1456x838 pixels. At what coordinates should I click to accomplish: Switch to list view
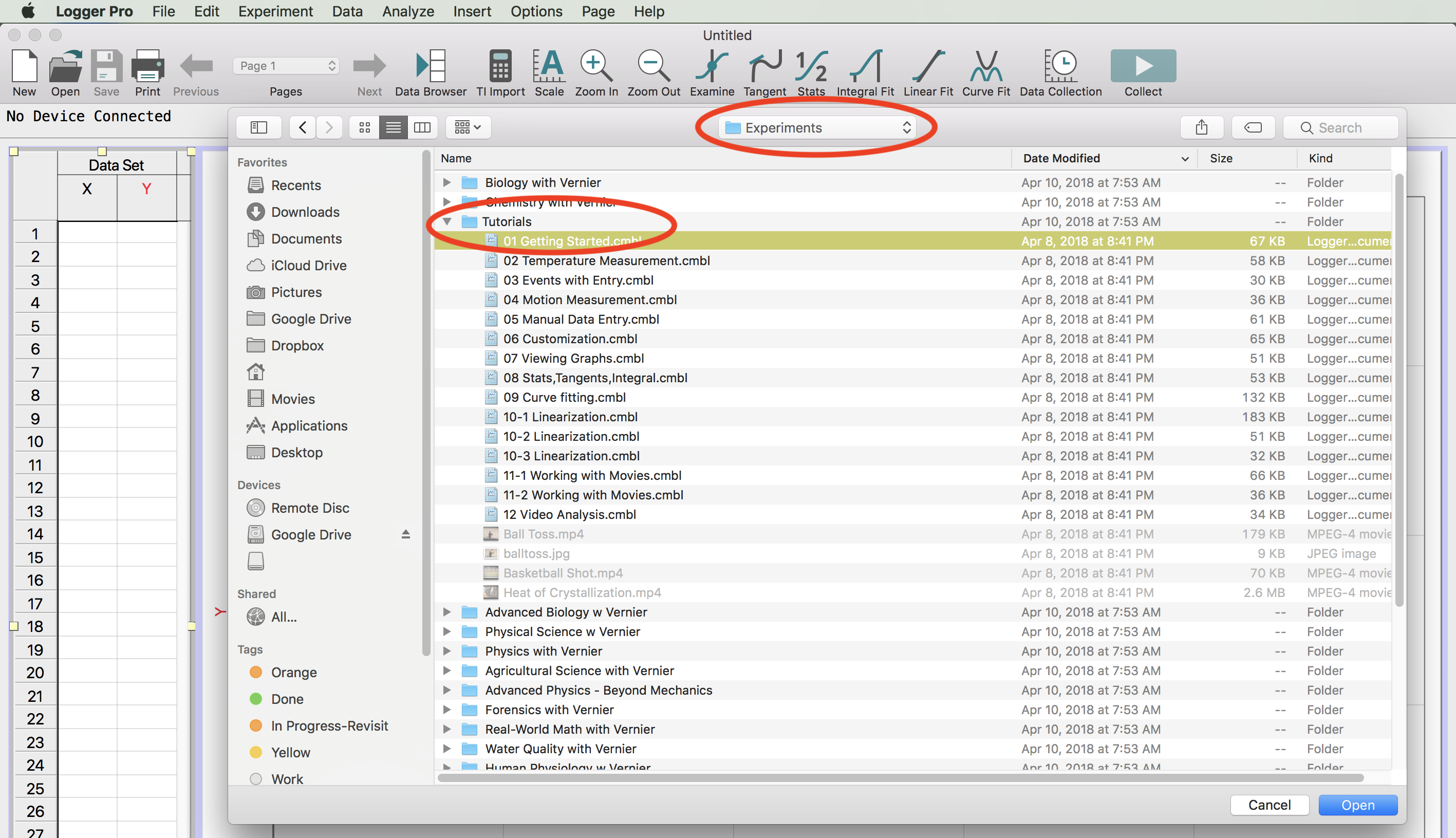click(394, 127)
